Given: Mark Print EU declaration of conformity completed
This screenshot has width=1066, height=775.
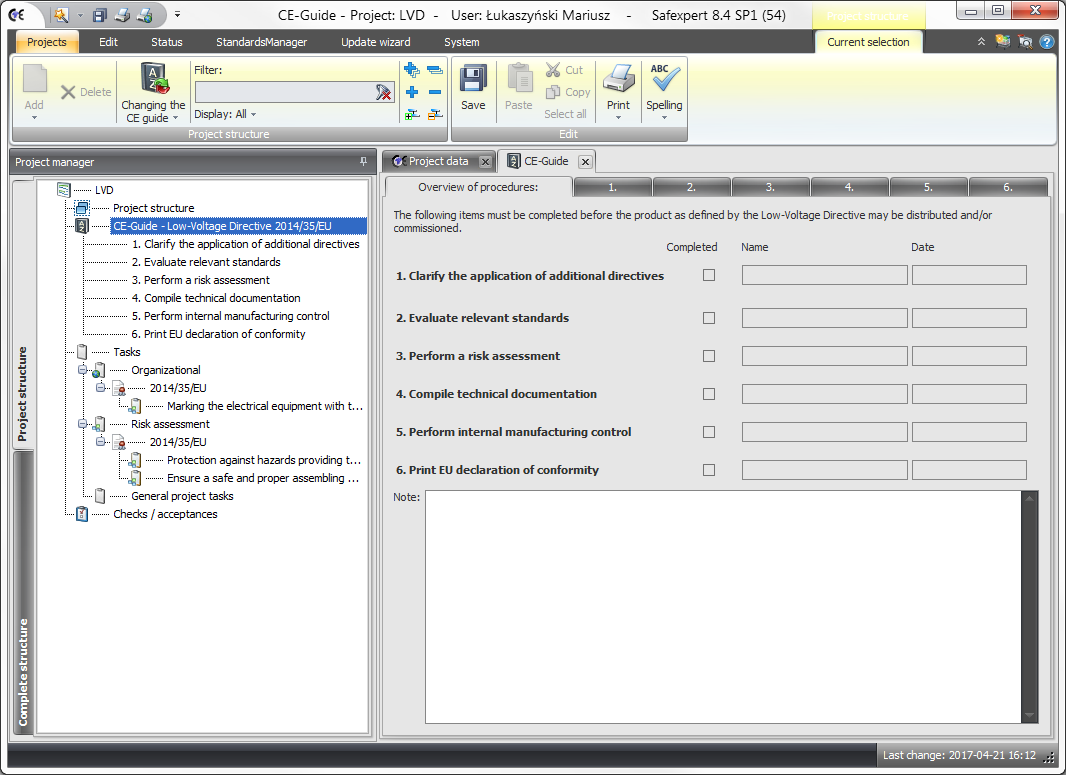Looking at the screenshot, I should coord(709,470).
